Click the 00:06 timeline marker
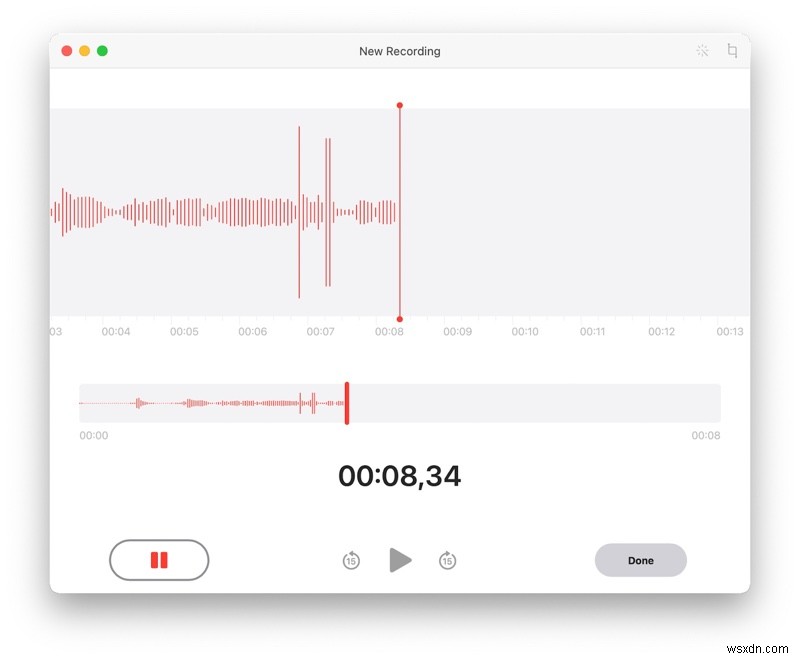Screen dimensions: 800x659 pos(253,332)
